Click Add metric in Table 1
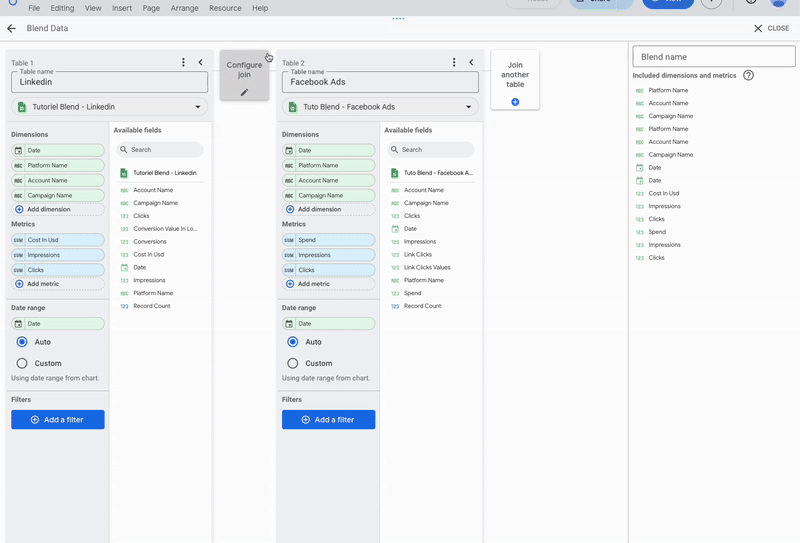The height and width of the screenshot is (543, 800). [x=58, y=284]
